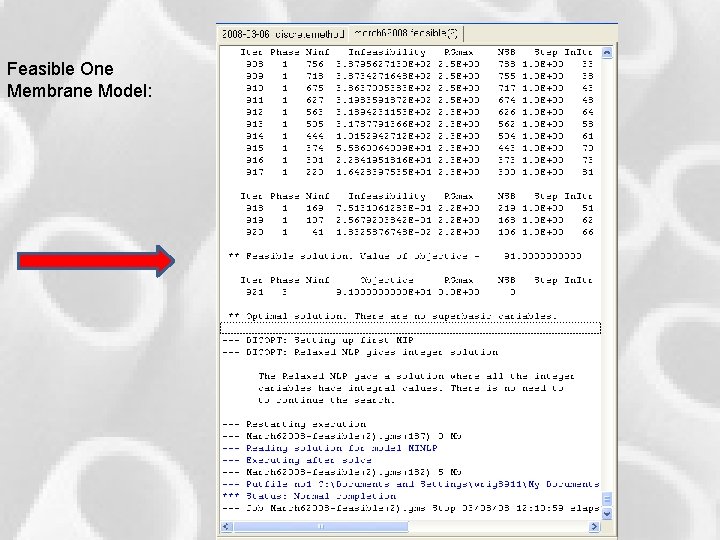Select the march62008-feasible(2) log tab
720x540 pixels.
406,33
